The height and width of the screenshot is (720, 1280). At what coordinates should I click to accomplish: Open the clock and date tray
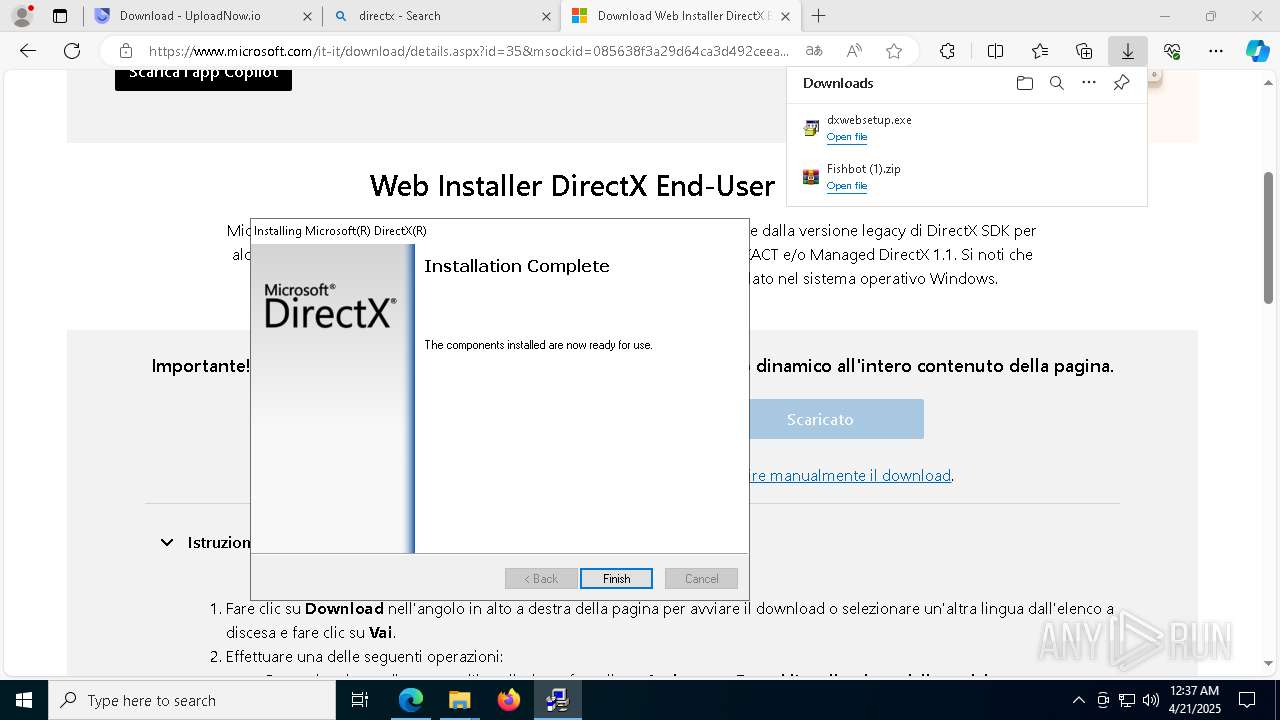click(1194, 700)
